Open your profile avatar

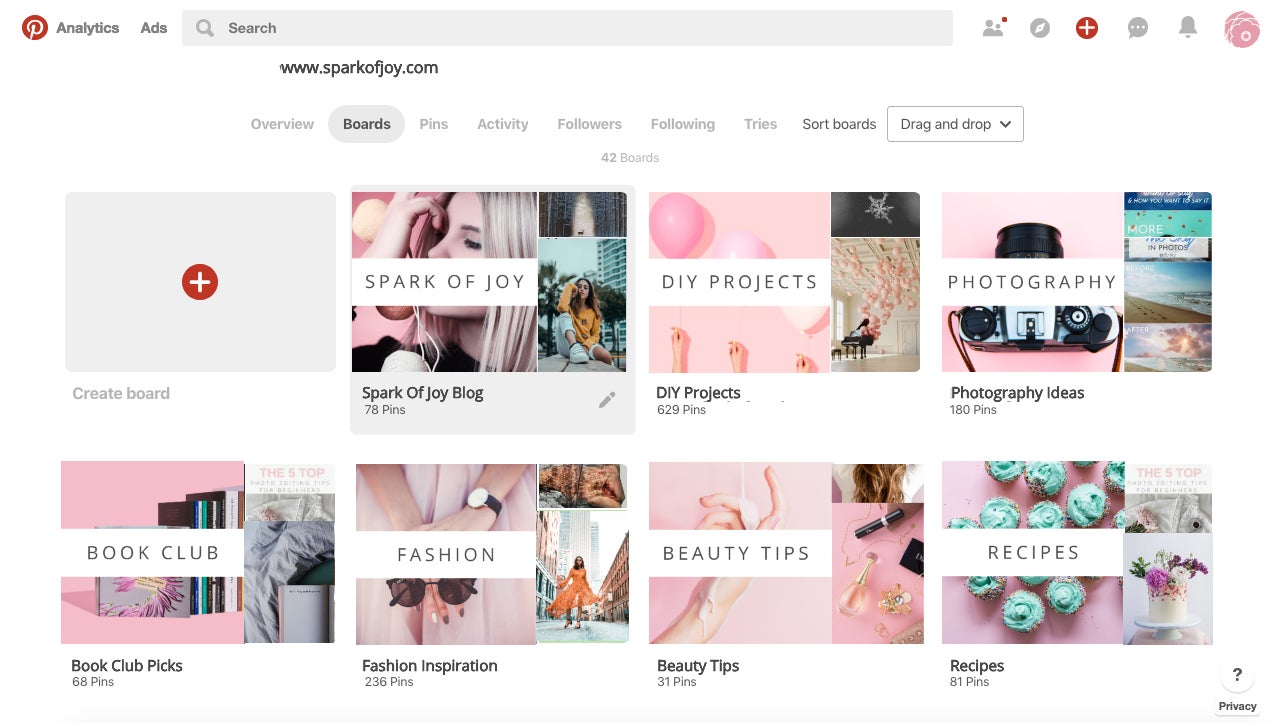tap(1240, 27)
